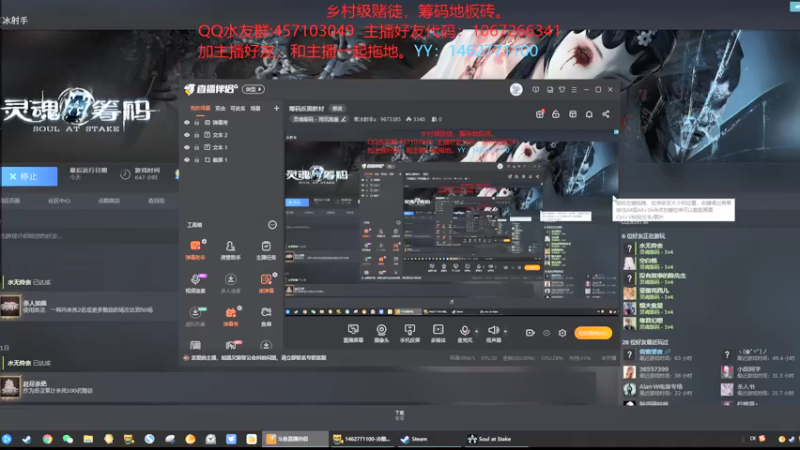The width and height of the screenshot is (800, 450).
Task: Add a 手机投屏 phone mirroring source
Action: (x=409, y=333)
